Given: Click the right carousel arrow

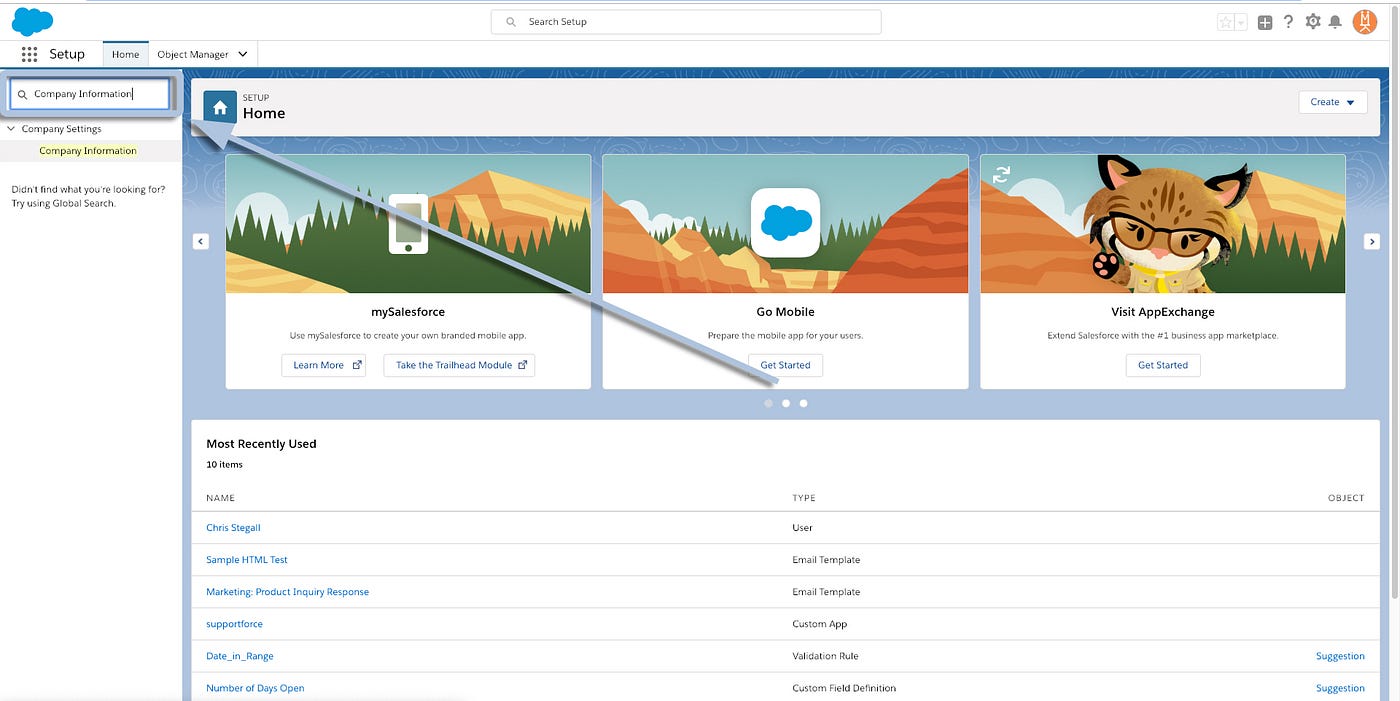Looking at the screenshot, I should point(1372,241).
